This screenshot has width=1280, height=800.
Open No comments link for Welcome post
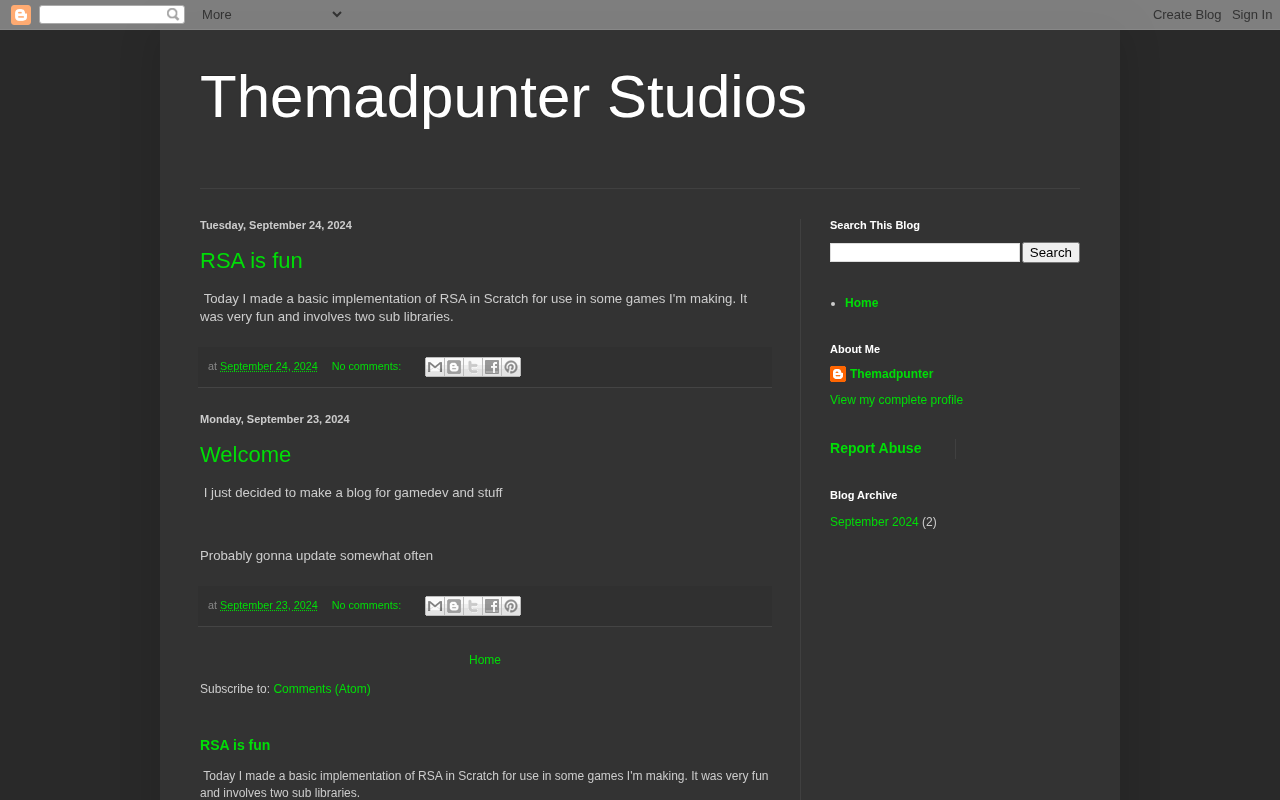[x=366, y=605]
